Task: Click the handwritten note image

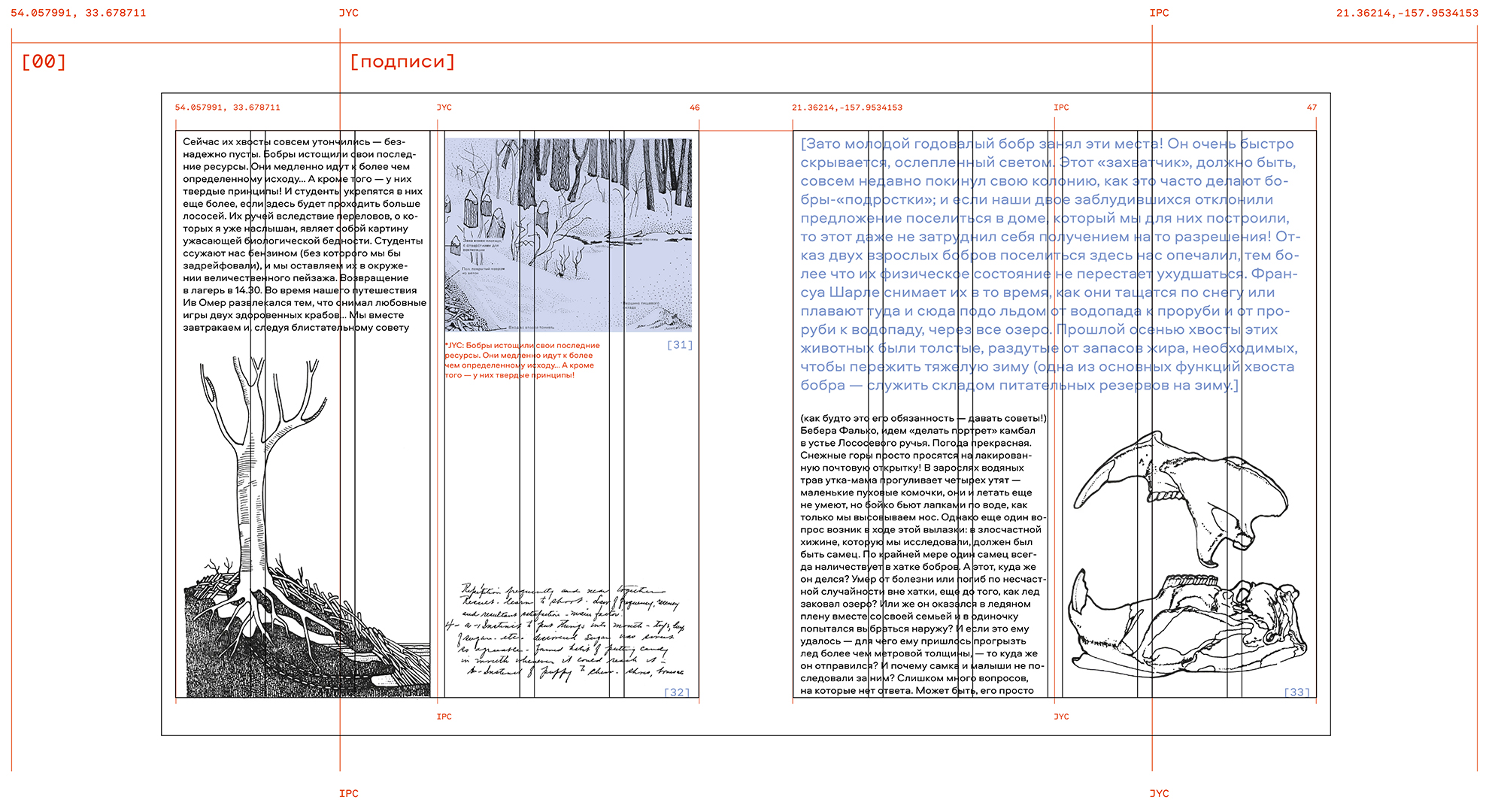Action: 566,630
